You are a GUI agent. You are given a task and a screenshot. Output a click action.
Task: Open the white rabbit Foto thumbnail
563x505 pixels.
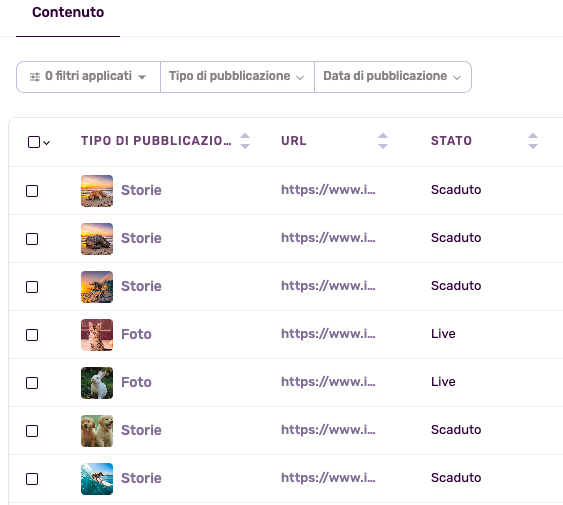click(x=97, y=383)
